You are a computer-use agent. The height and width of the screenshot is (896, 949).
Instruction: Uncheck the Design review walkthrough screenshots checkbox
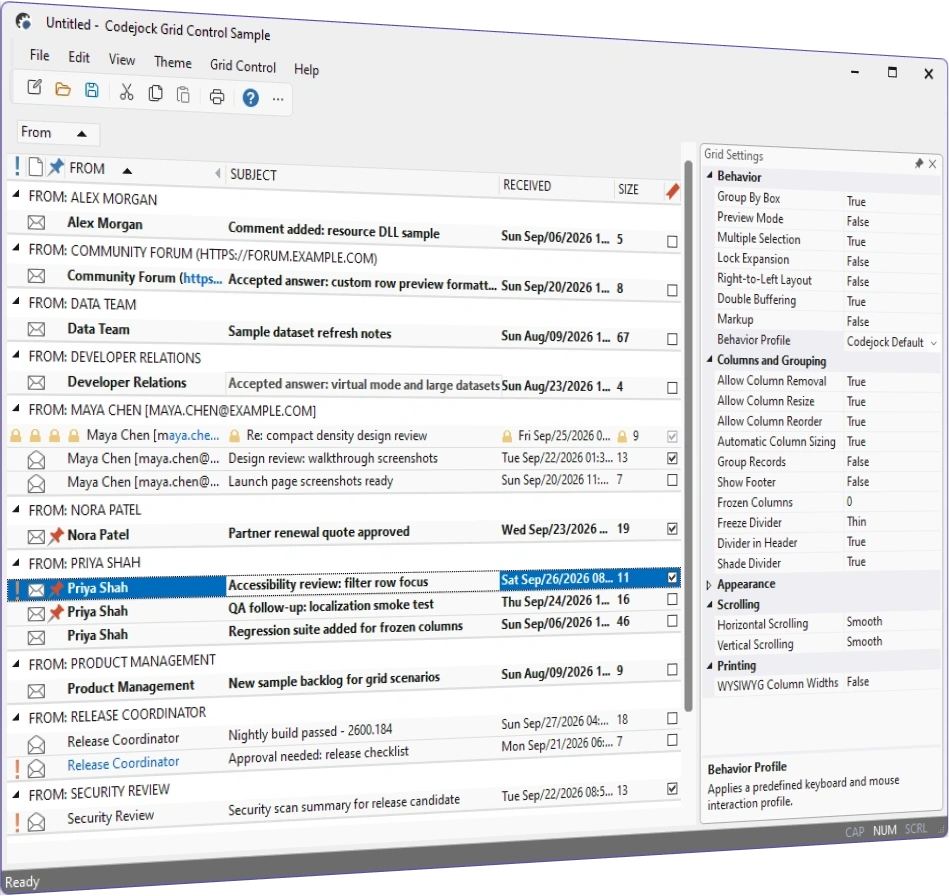pyautogui.click(x=672, y=458)
